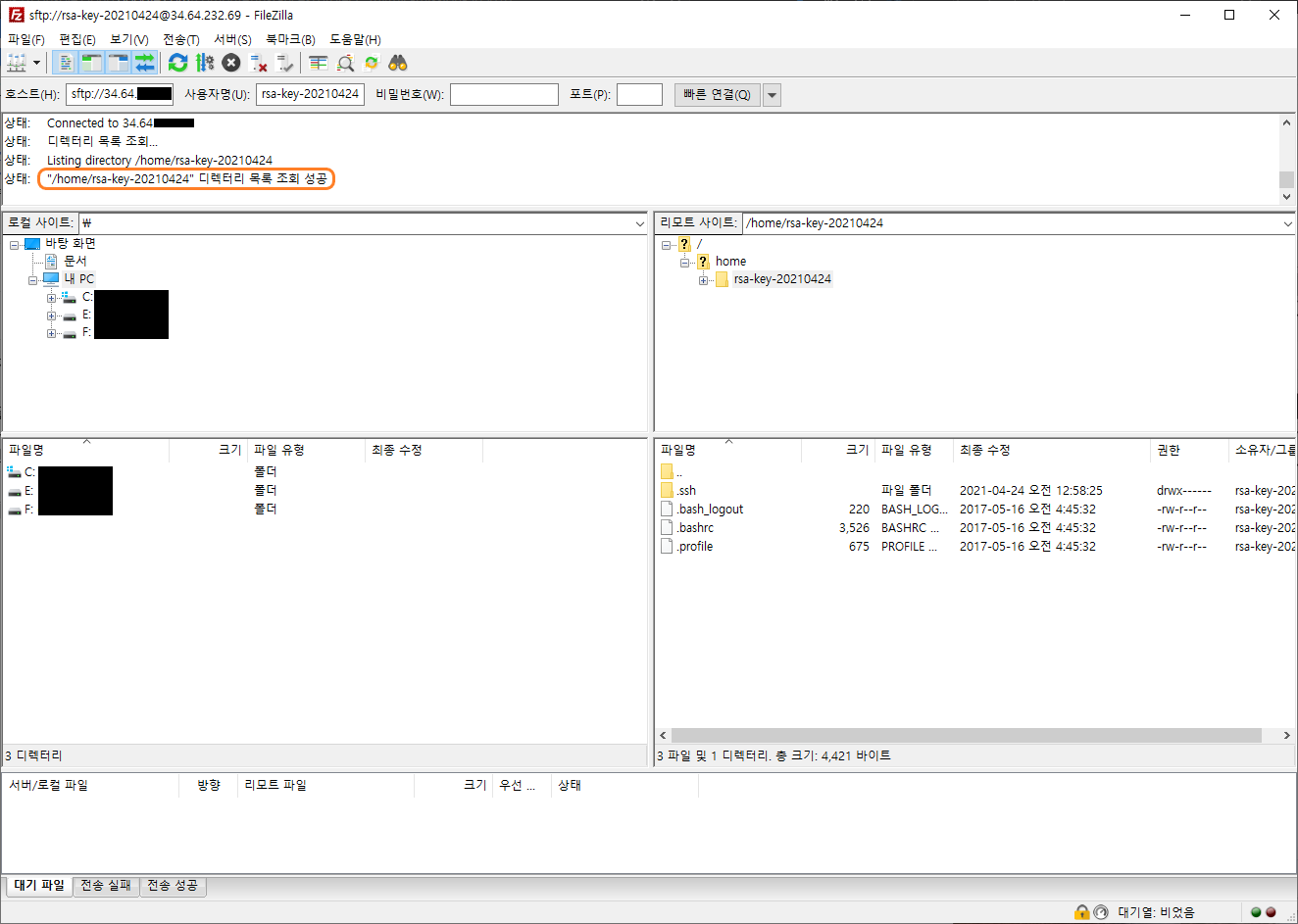Sort remote files by 권한 column
The width and height of the screenshot is (1298, 924).
click(1188, 450)
